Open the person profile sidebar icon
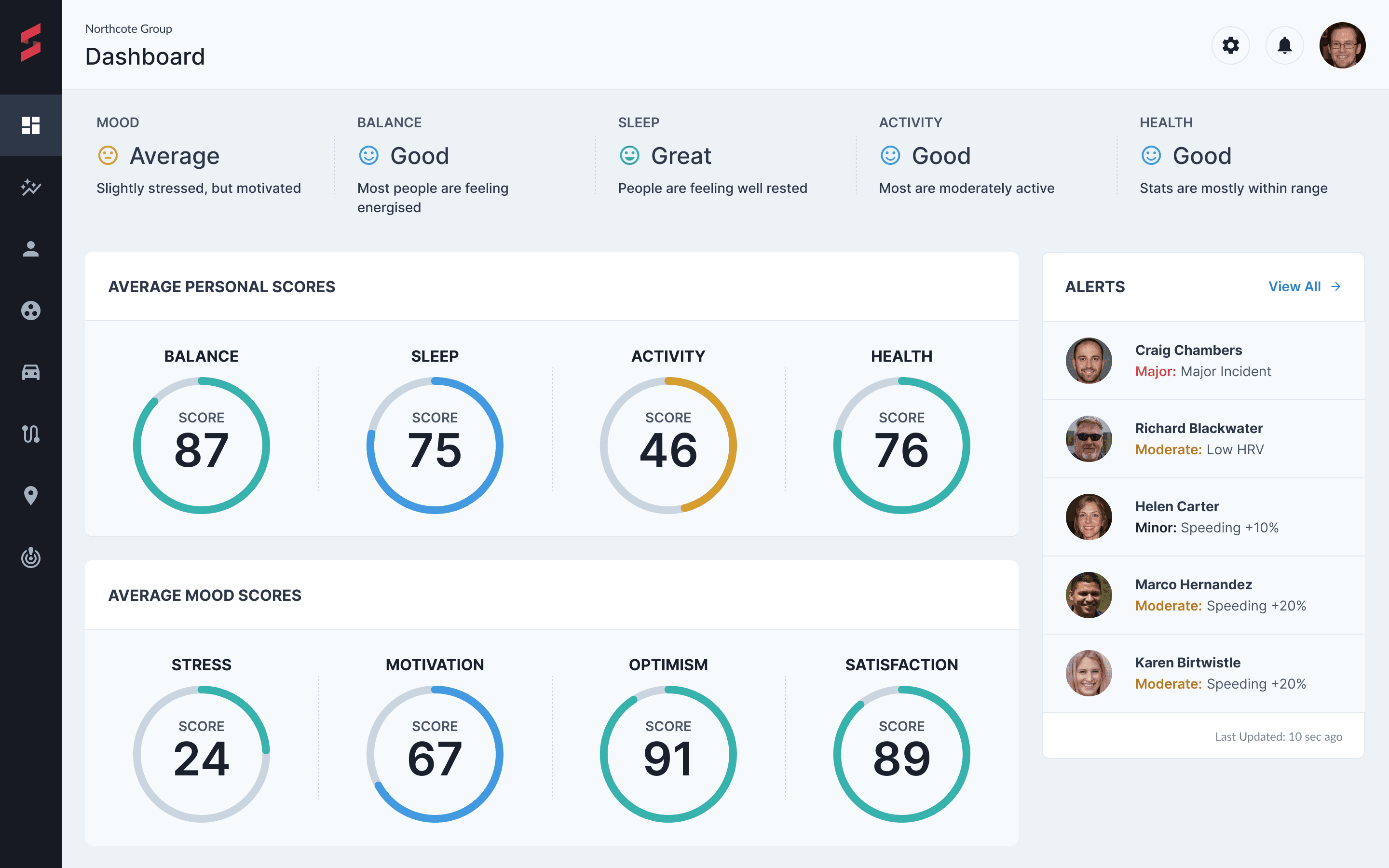Image resolution: width=1389 pixels, height=868 pixels. pyautogui.click(x=31, y=248)
